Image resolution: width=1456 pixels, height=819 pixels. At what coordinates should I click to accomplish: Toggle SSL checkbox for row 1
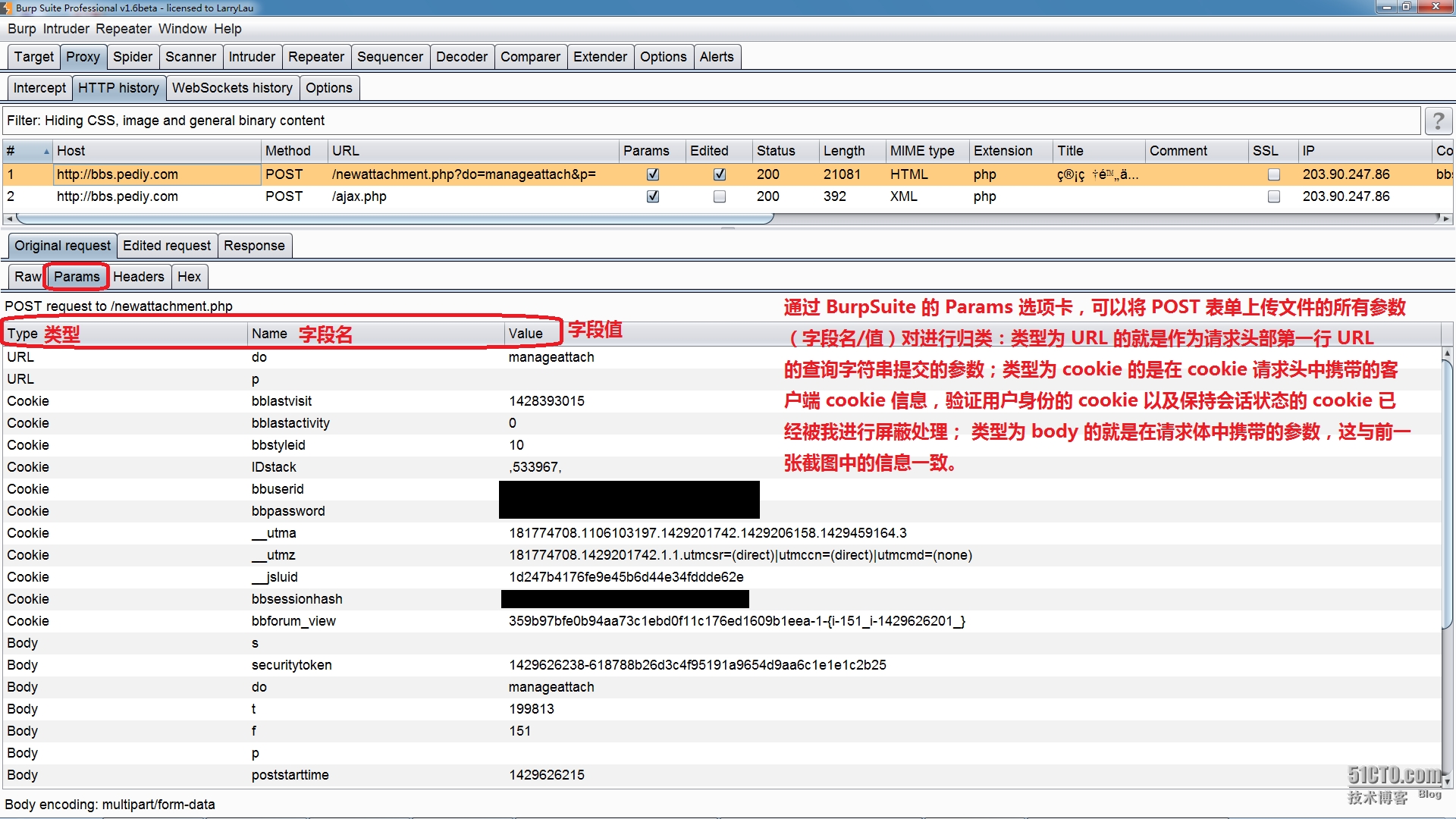tap(1274, 174)
